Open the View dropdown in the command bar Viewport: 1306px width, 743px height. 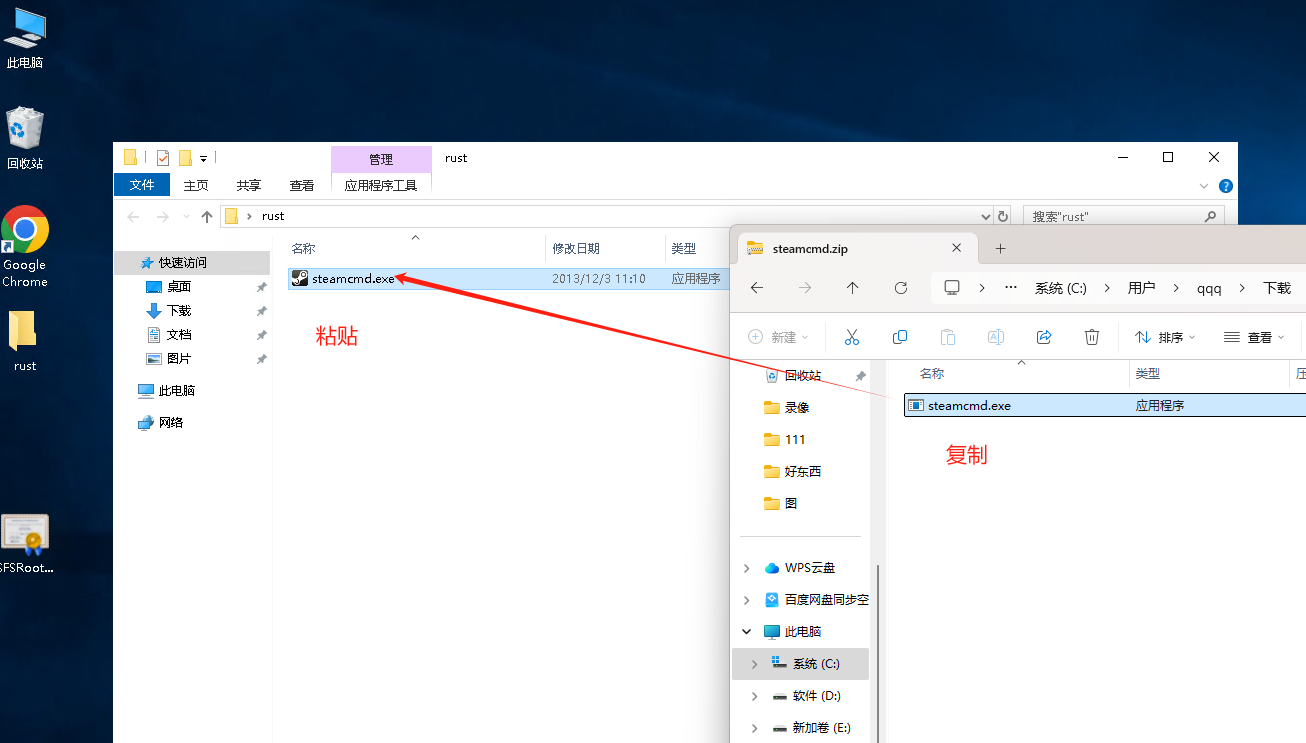coord(1255,337)
